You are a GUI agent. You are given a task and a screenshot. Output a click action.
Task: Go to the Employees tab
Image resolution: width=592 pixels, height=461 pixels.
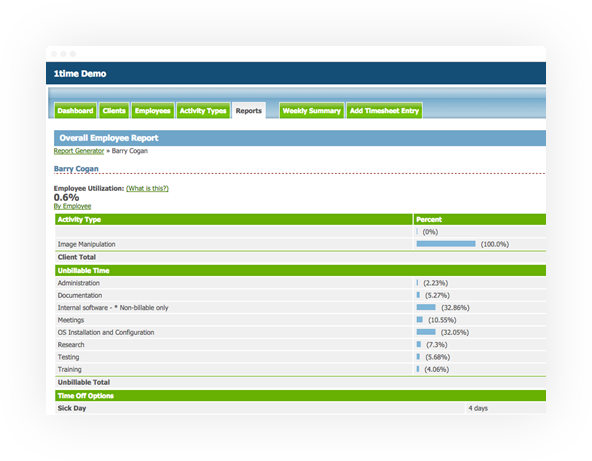(153, 111)
